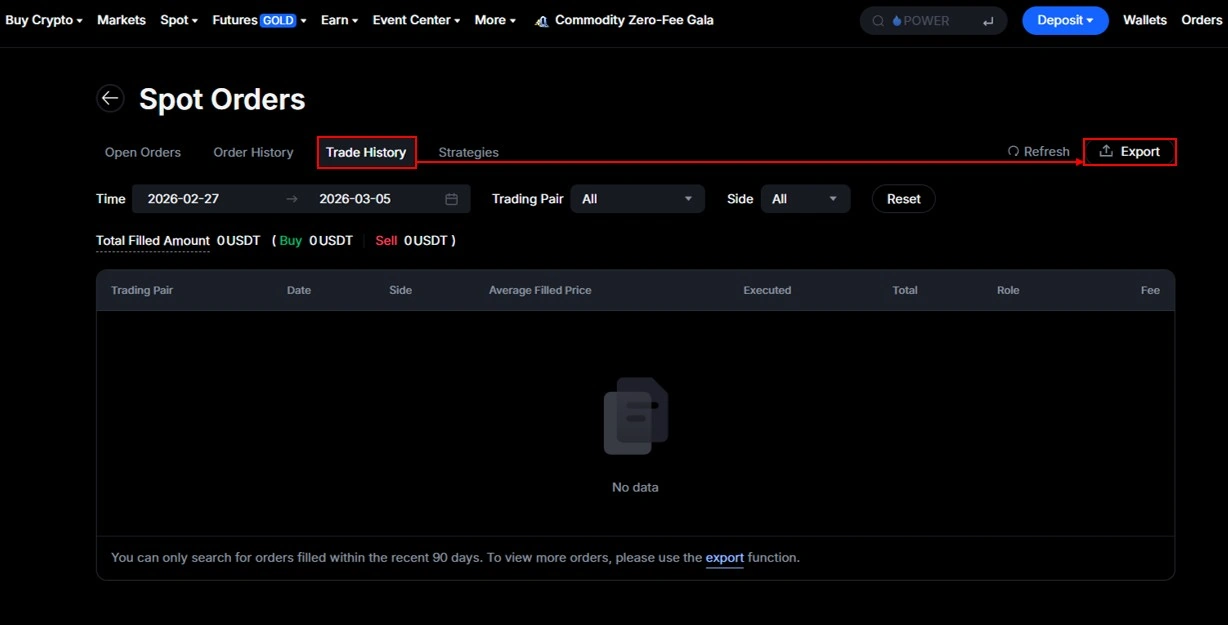Open Markets in the top navigation
Viewport: 1228px width, 625px height.
[121, 20]
